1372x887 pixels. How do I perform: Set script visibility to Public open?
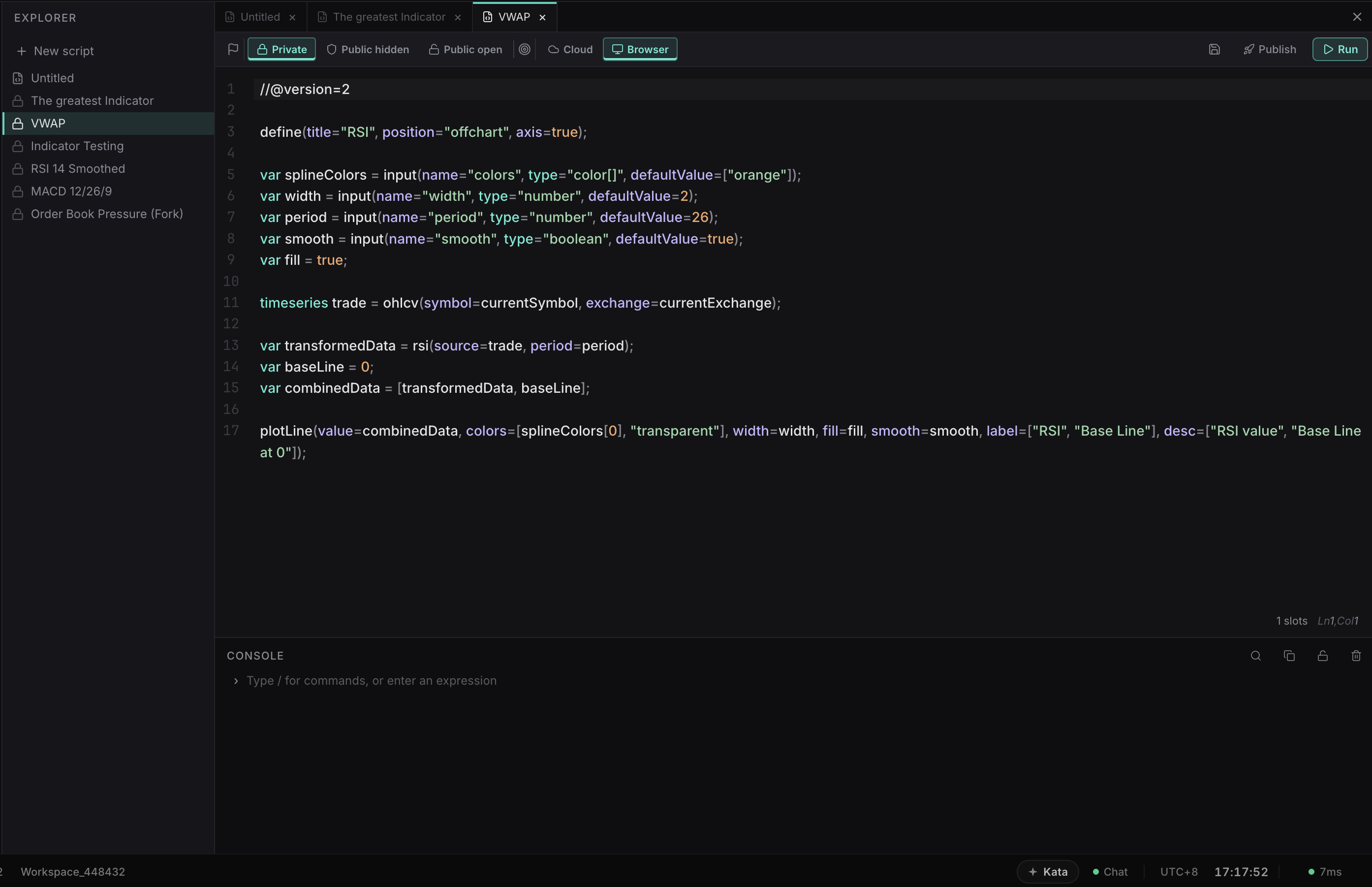pyautogui.click(x=466, y=50)
